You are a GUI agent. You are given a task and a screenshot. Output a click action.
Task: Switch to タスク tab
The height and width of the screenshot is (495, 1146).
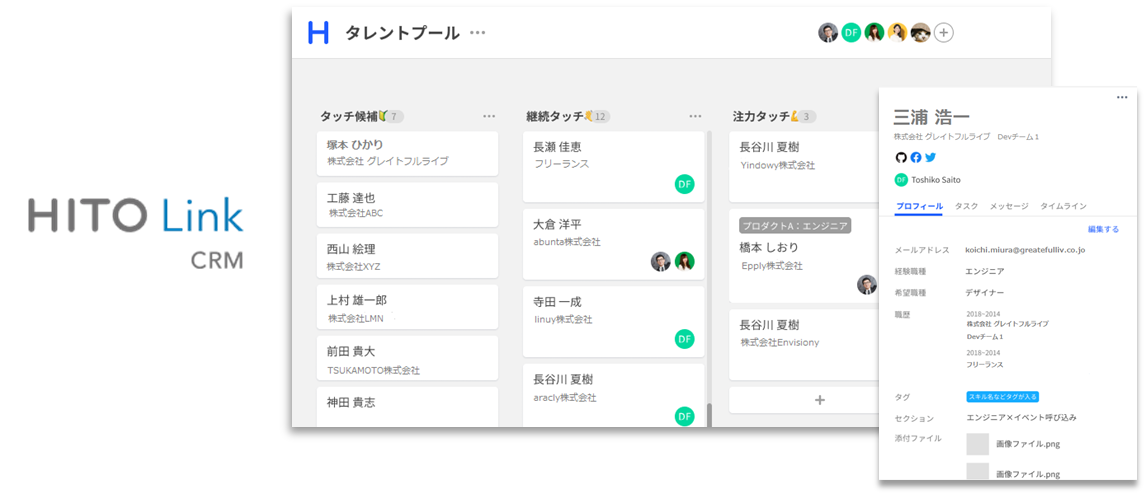966,207
